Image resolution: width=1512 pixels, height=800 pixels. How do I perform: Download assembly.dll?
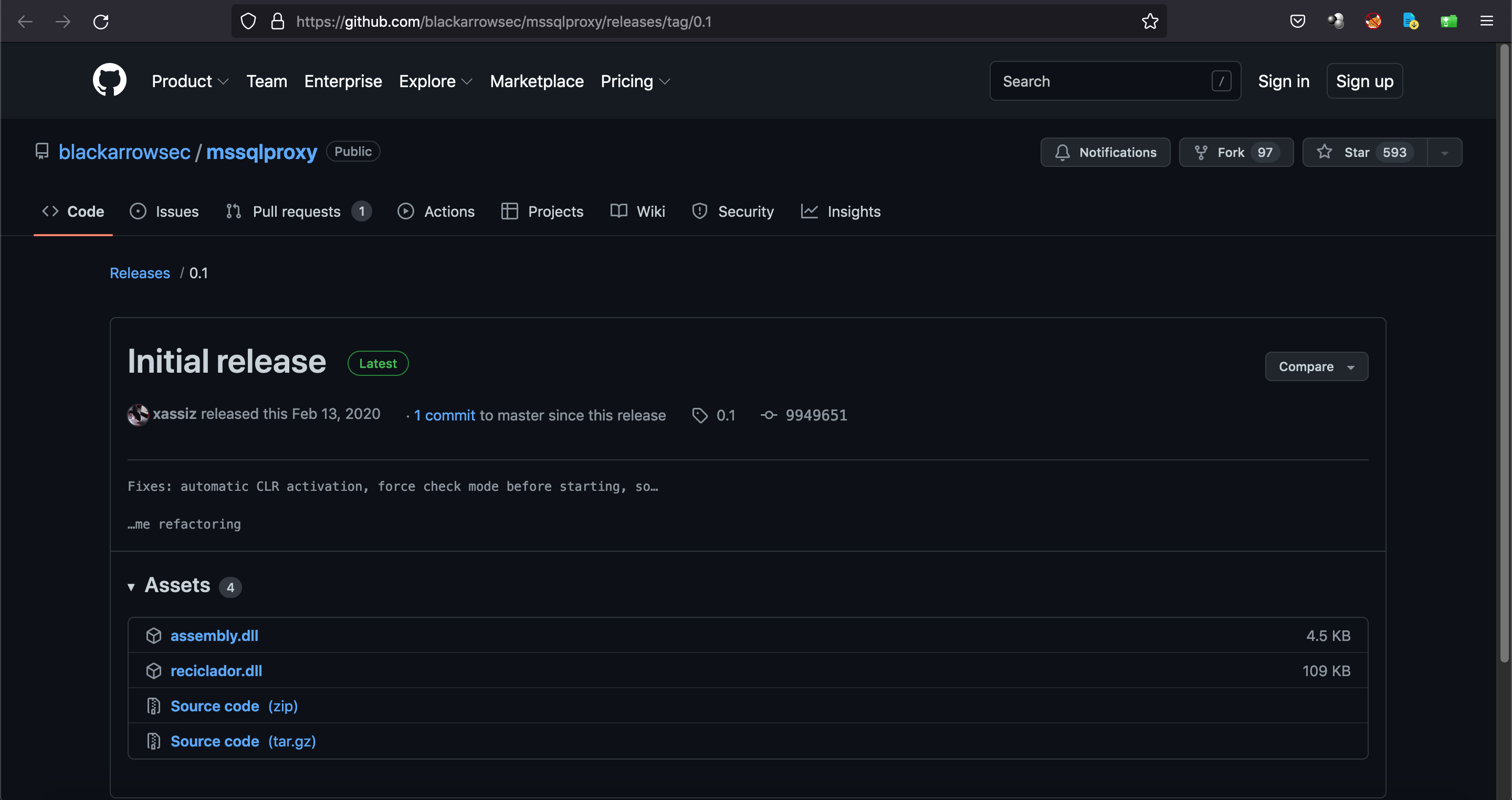tap(214, 636)
